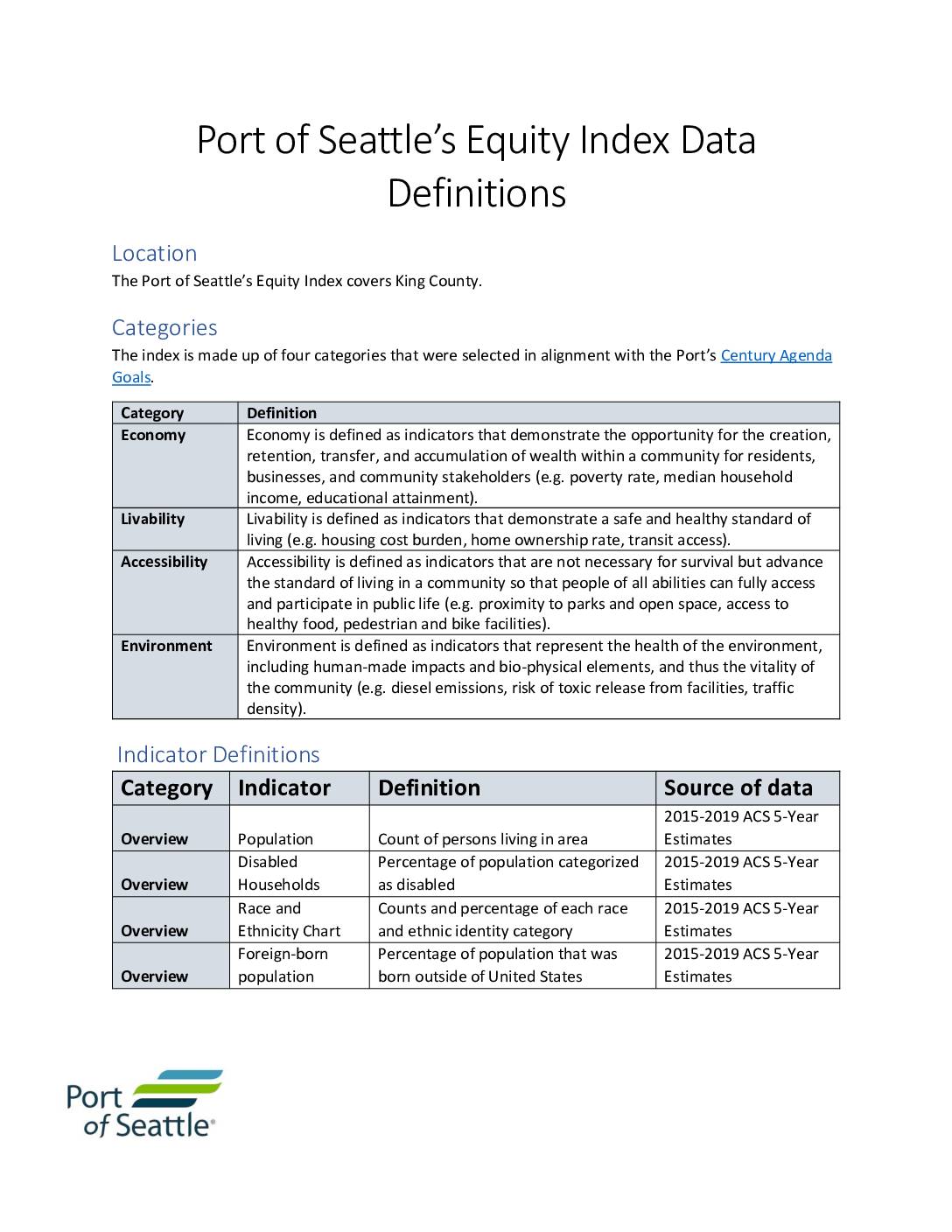The height and width of the screenshot is (1232, 952).
Task: Click the Port of Seattle logo
Action: (144, 1103)
